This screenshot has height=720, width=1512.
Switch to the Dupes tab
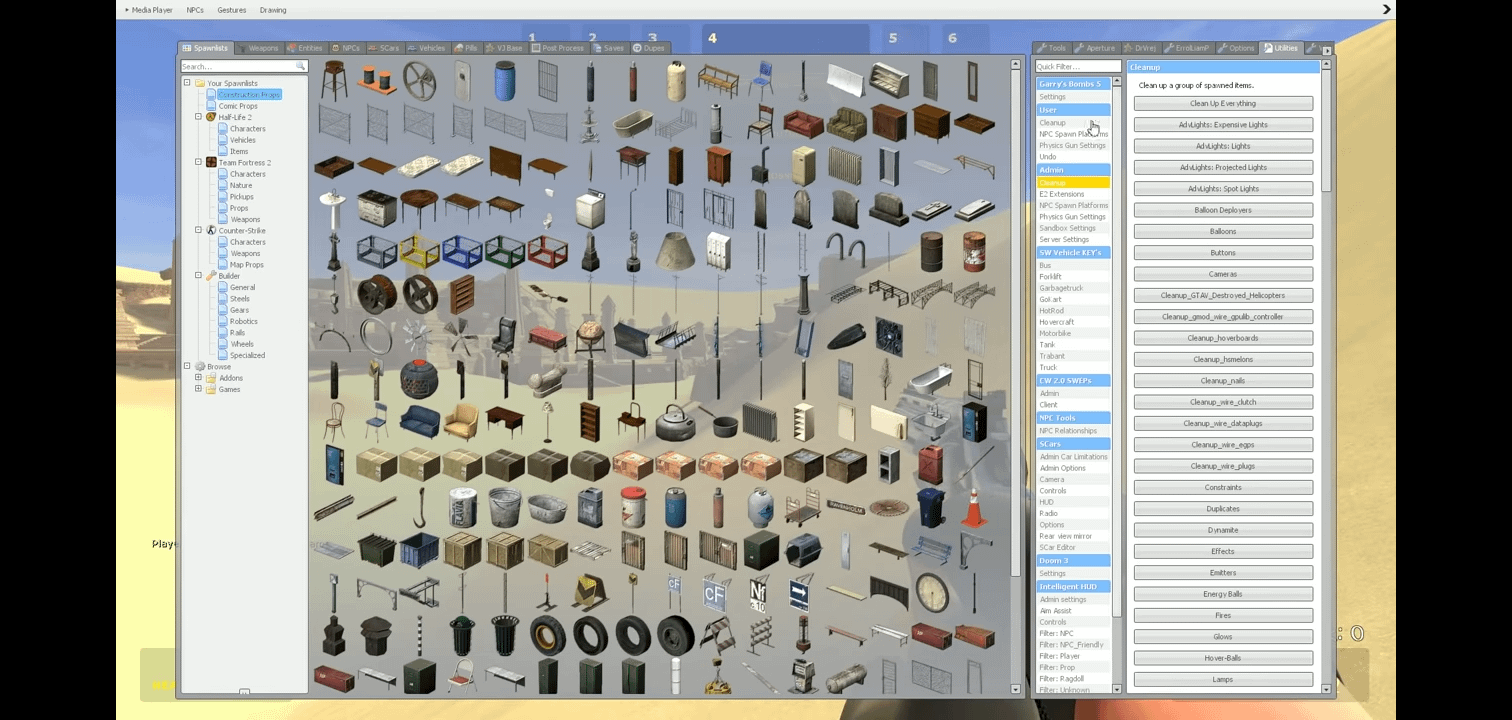pyautogui.click(x=648, y=48)
